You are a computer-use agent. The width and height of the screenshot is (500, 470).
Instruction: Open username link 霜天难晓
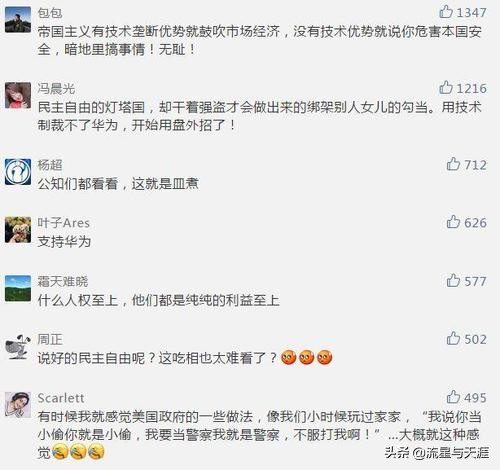tap(63, 282)
